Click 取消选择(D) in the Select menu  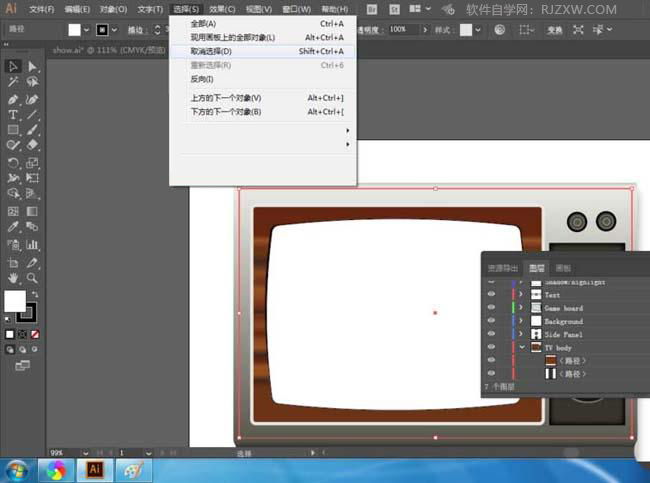pos(211,51)
